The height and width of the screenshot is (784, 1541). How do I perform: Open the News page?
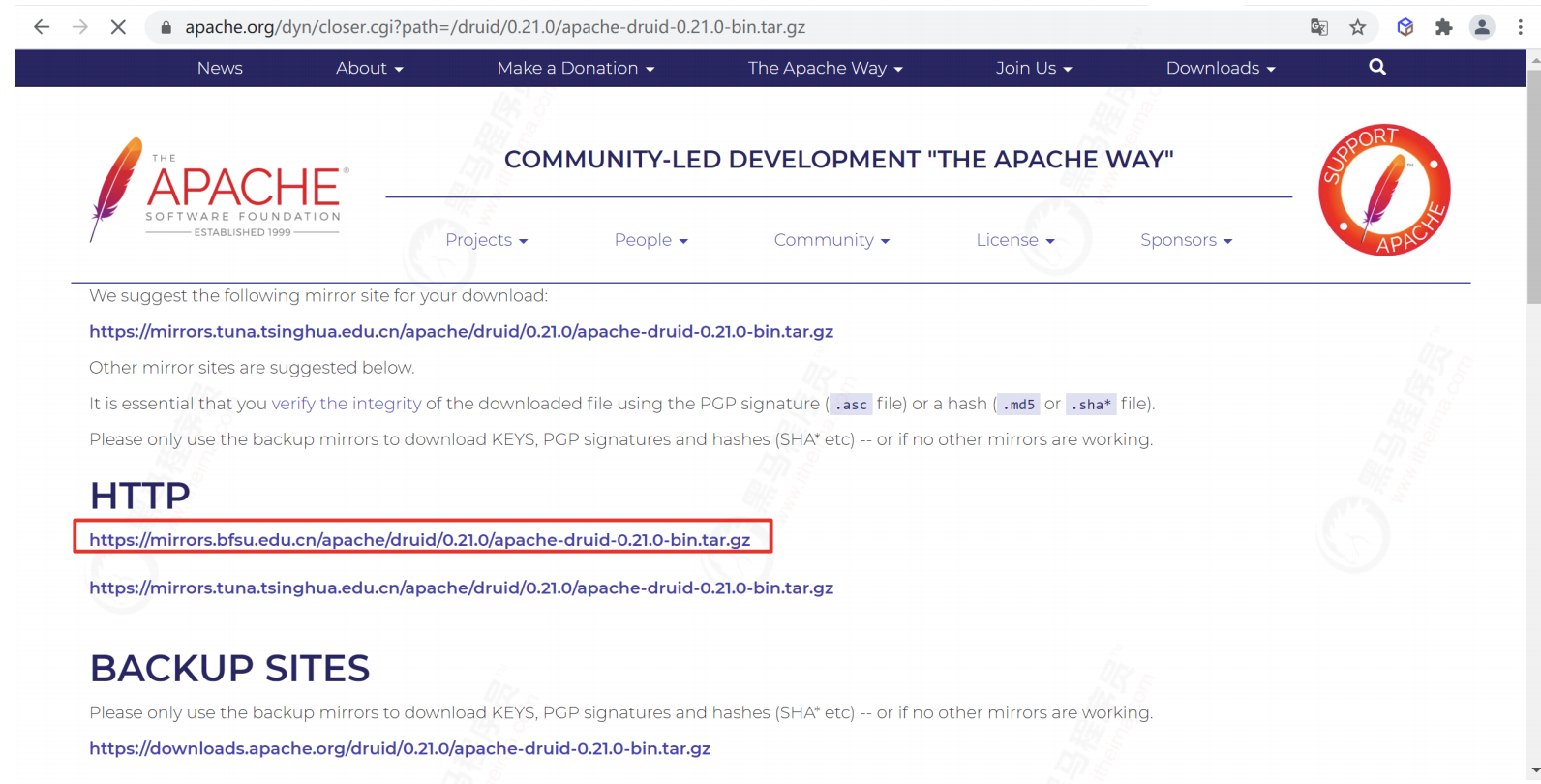[220, 68]
